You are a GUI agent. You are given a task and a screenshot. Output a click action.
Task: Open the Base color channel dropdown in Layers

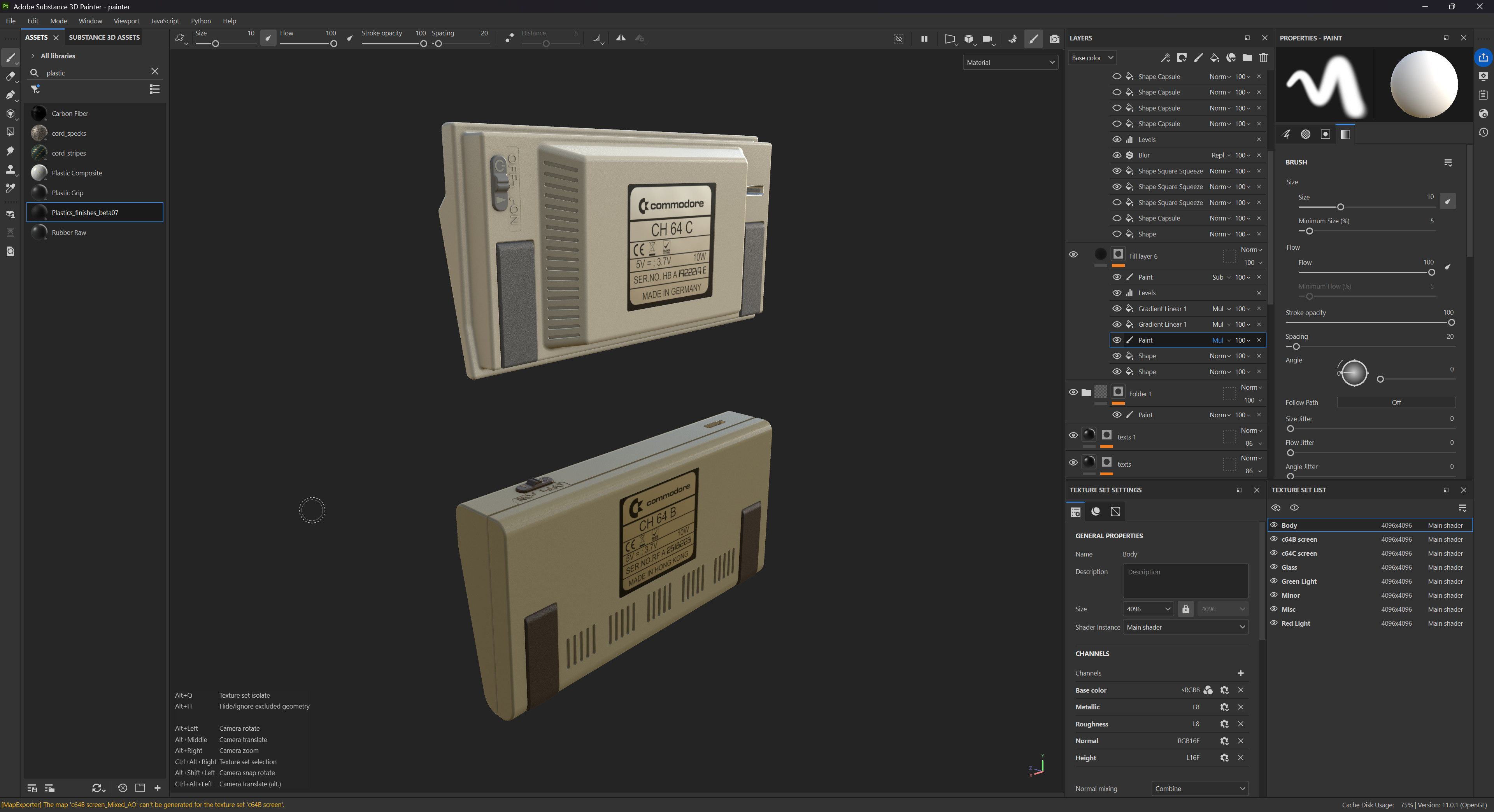[x=1091, y=58]
